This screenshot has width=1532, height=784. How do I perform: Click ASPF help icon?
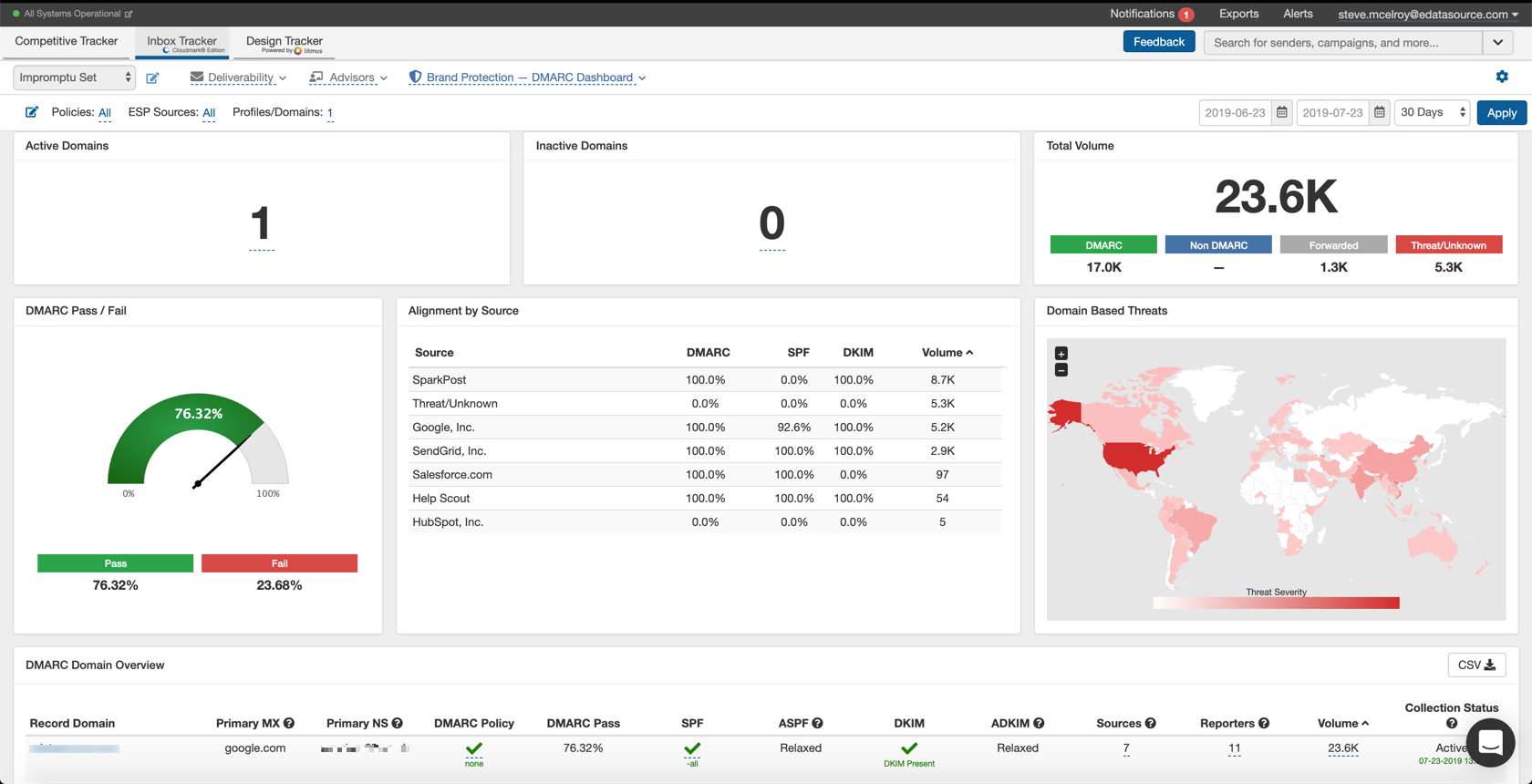(818, 723)
